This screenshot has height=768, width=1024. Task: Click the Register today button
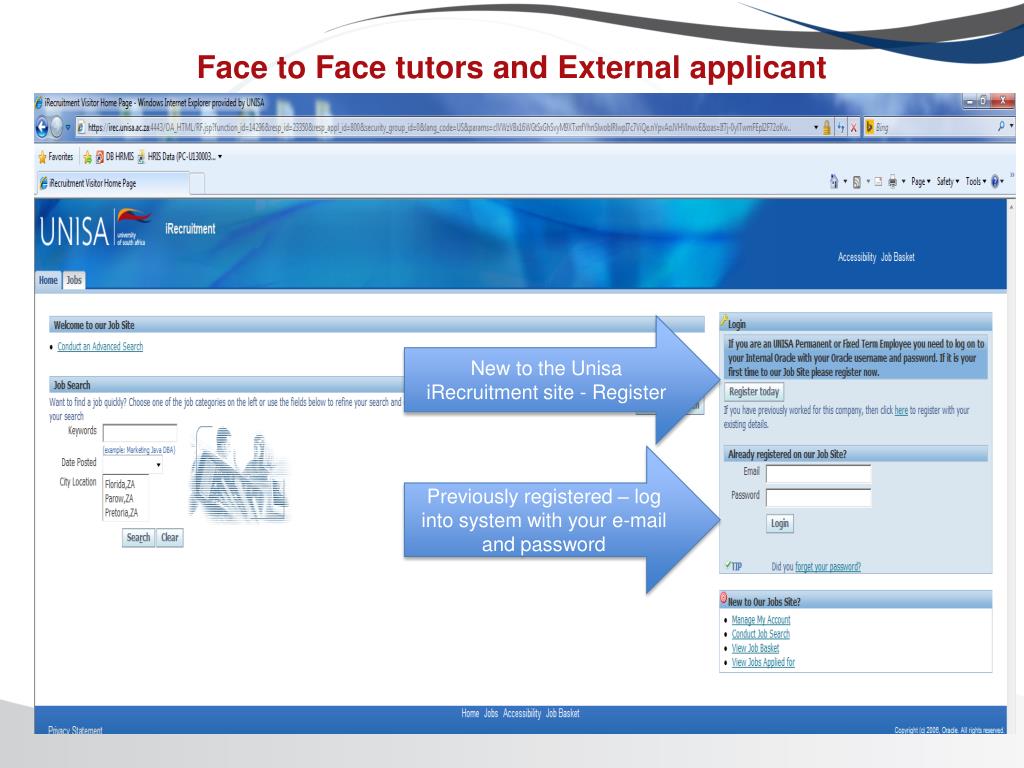click(754, 392)
